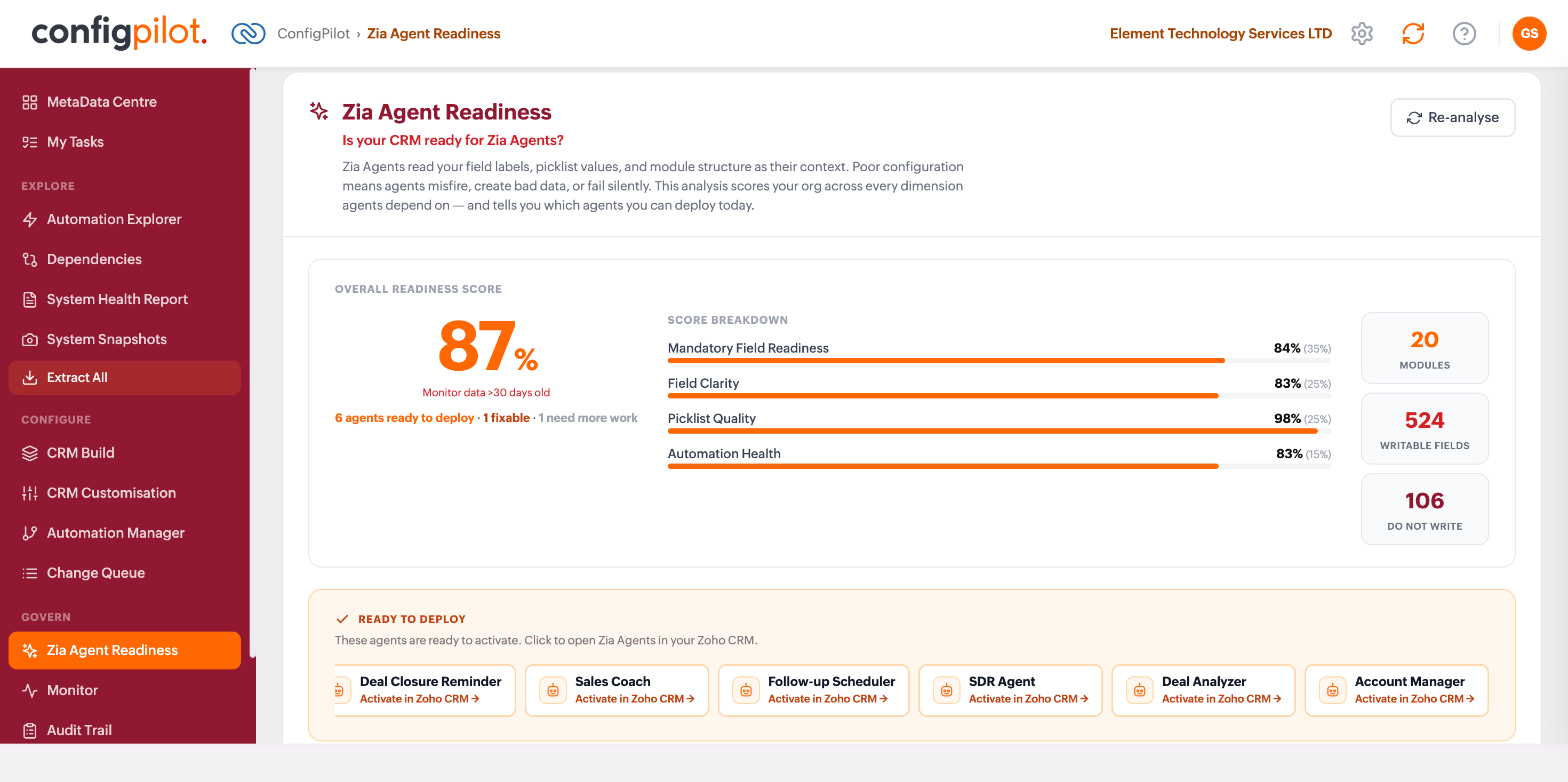
Task: Click the Zia Agent Readiness breadcrumb text
Action: (434, 34)
